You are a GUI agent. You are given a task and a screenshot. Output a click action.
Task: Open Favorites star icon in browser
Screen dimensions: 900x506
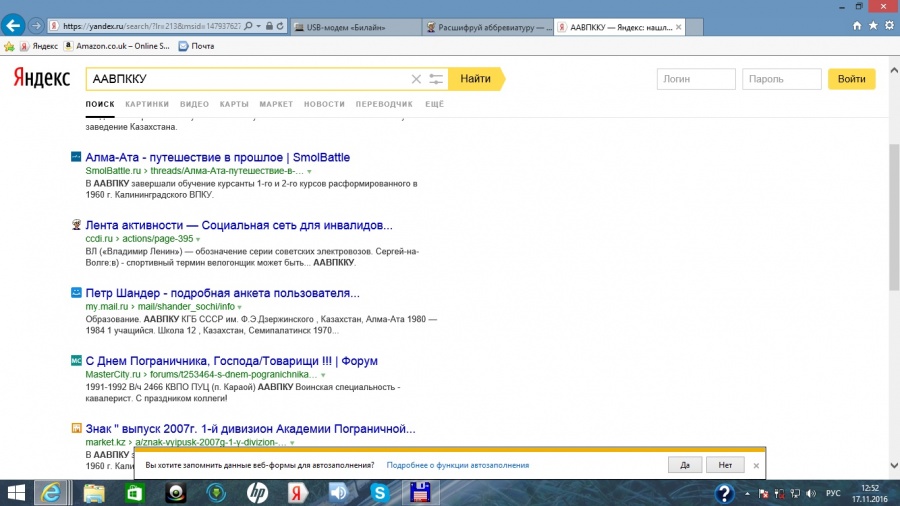pyautogui.click(x=873, y=26)
